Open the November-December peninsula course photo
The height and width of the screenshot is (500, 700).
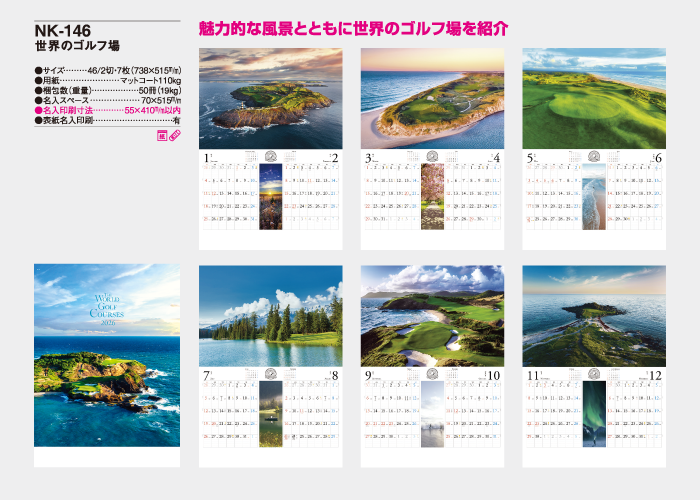[x=594, y=315]
